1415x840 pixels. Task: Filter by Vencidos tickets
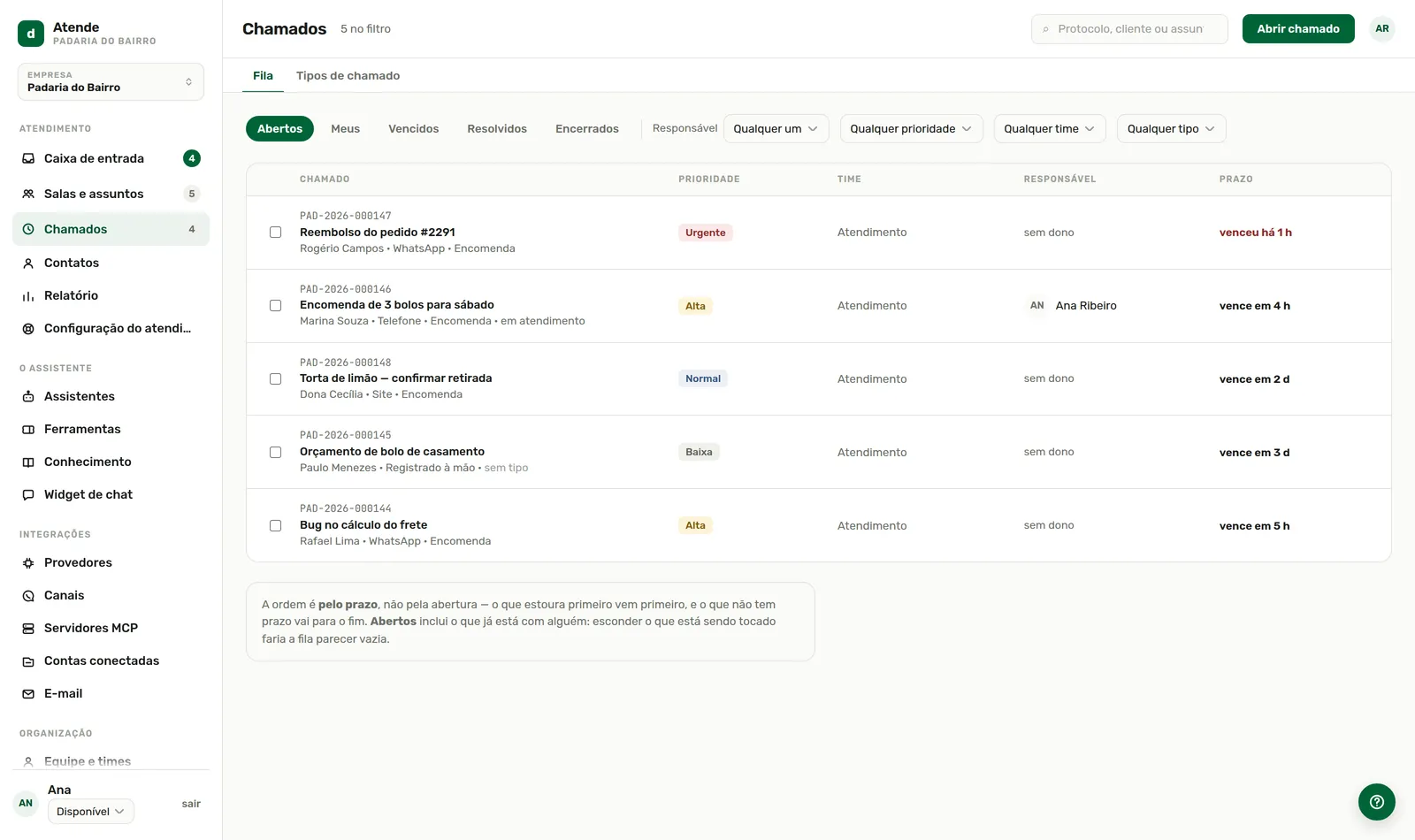[x=413, y=129]
